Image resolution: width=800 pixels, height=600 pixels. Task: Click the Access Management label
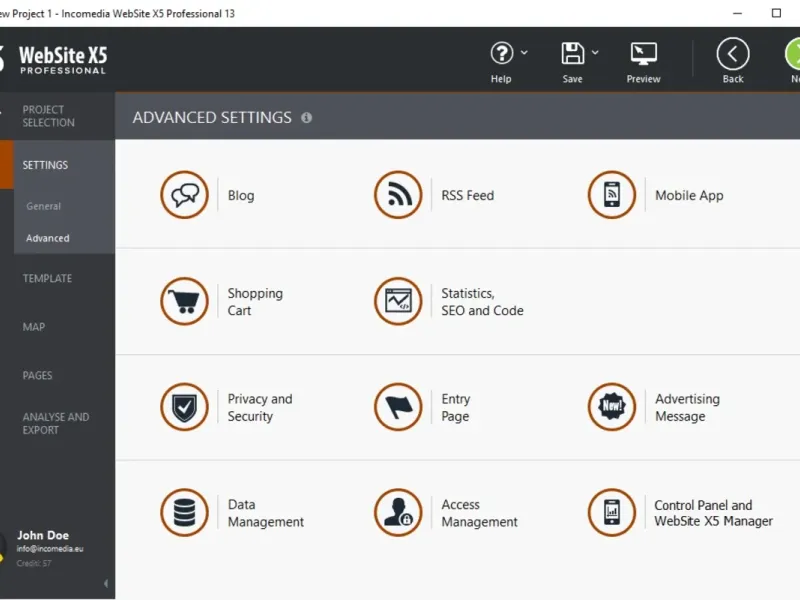tap(479, 513)
